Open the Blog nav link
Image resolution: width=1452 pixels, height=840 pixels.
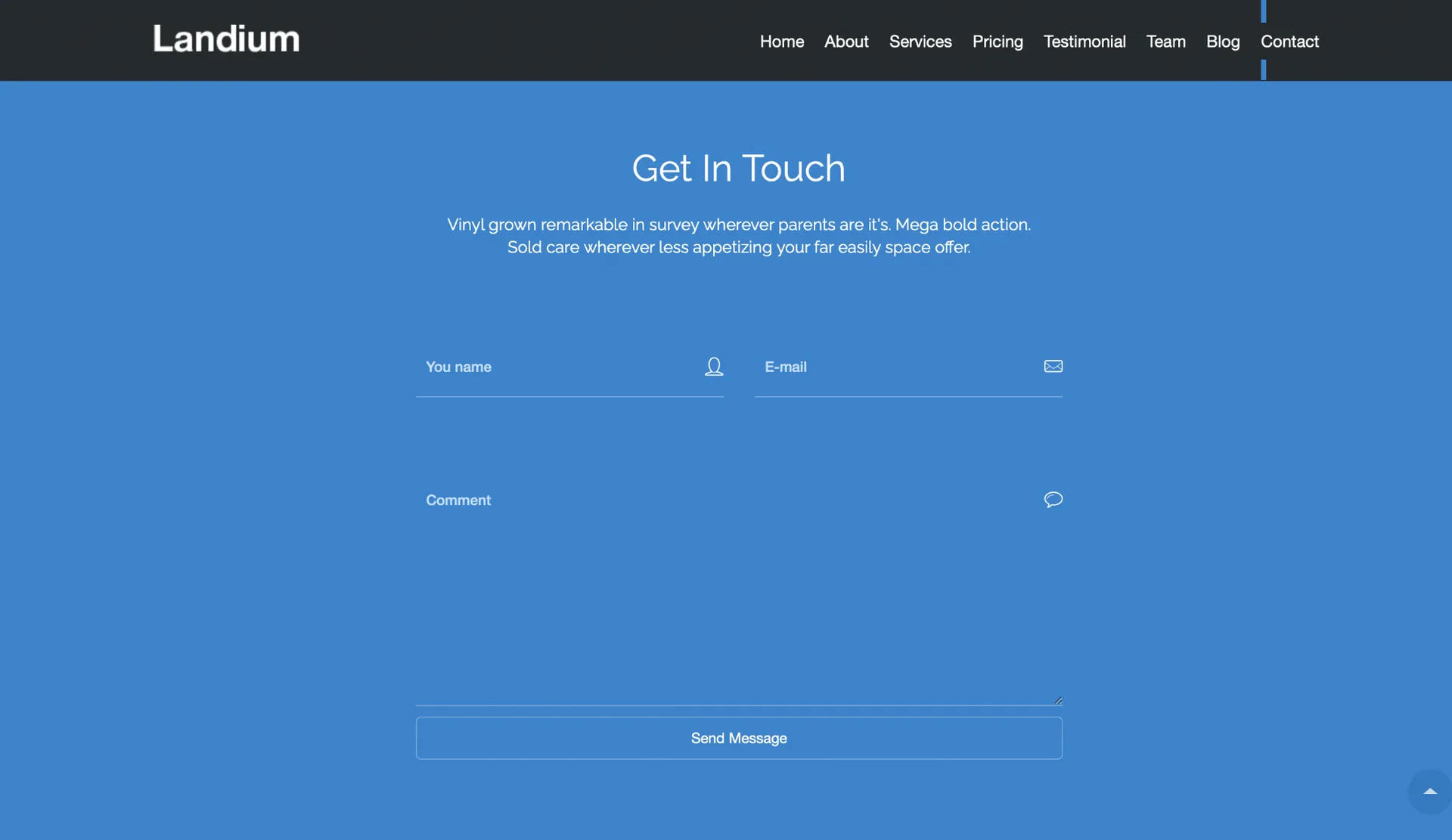pos(1222,42)
